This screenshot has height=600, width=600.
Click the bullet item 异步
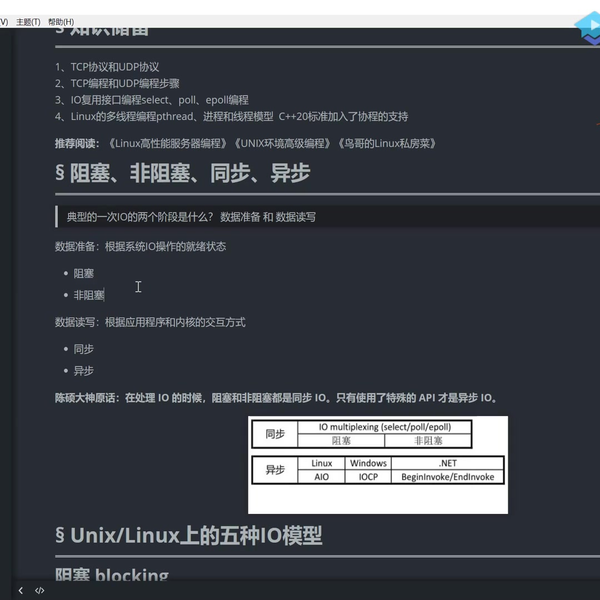tap(83, 371)
